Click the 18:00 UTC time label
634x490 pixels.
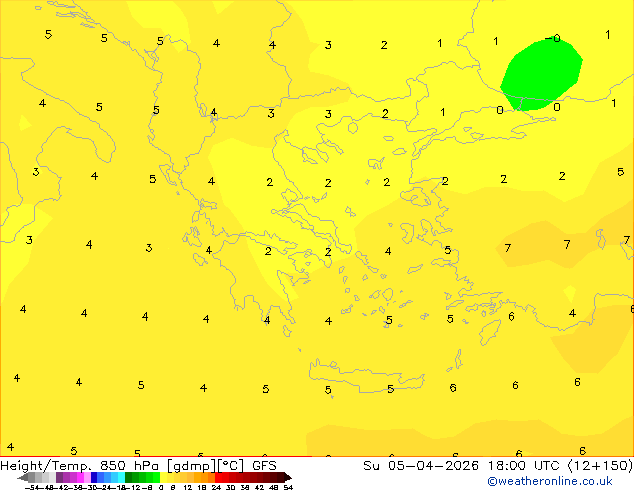[x=525, y=466]
